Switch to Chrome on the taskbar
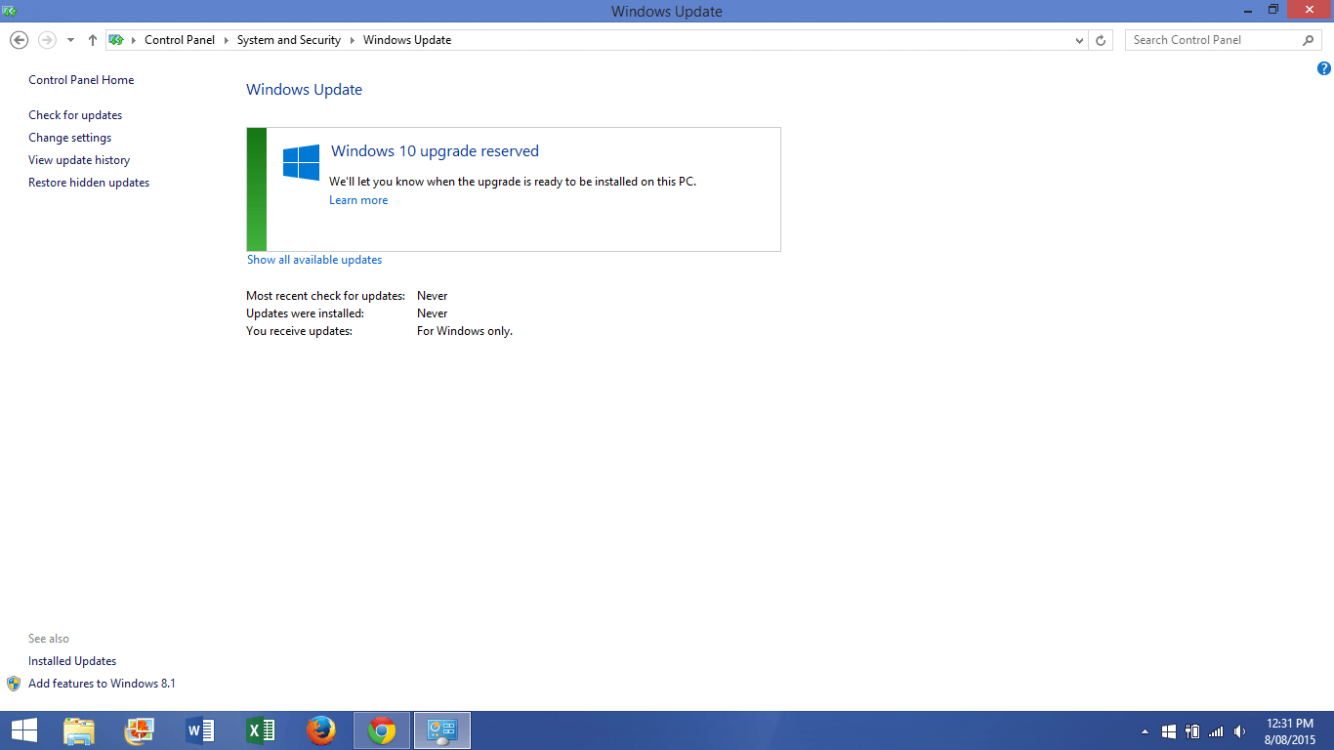Image resolution: width=1334 pixels, height=750 pixels. pyautogui.click(x=382, y=731)
